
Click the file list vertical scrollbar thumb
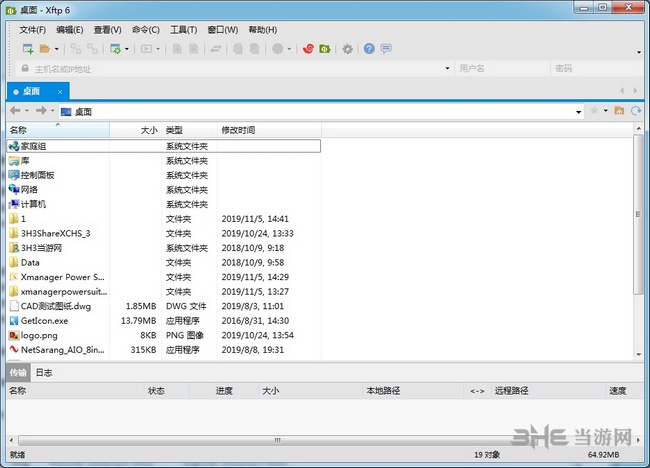coord(638,214)
